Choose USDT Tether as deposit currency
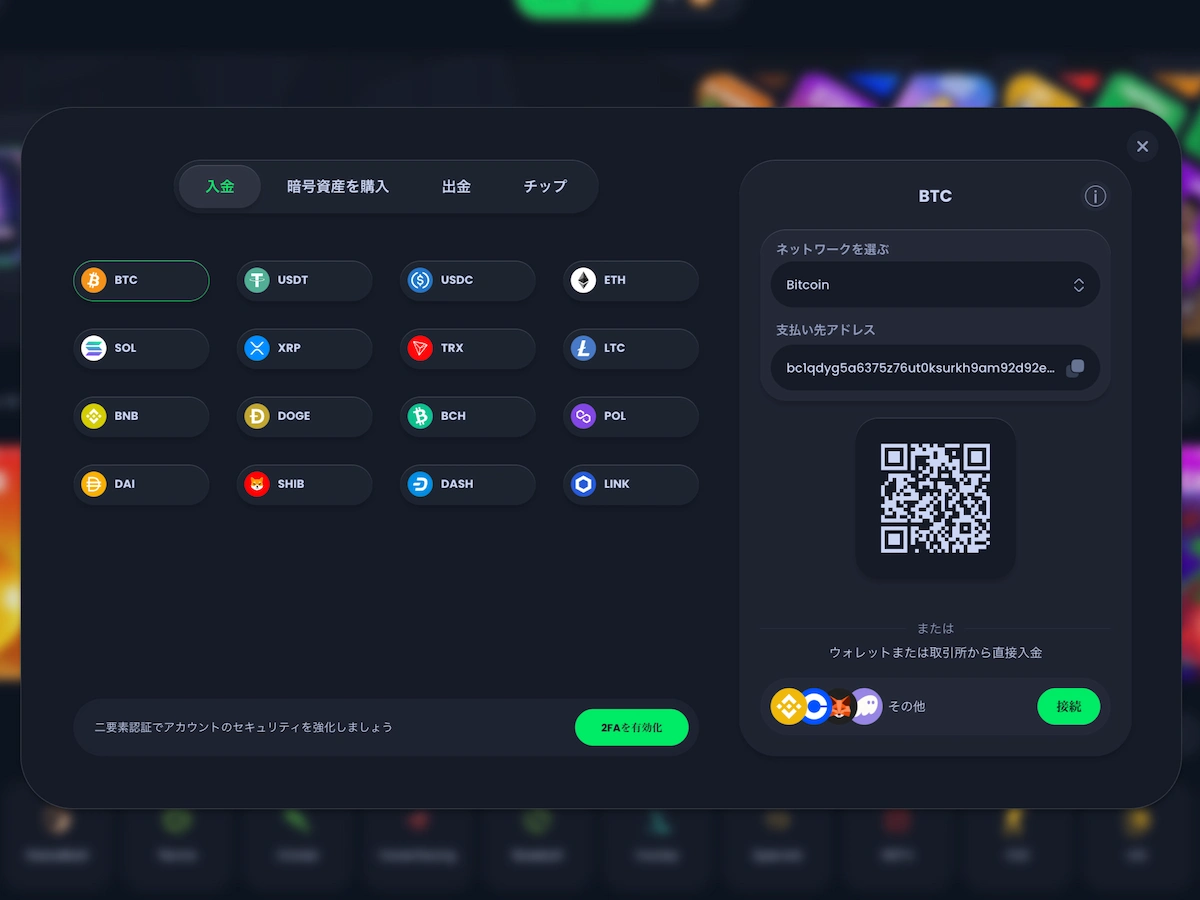Viewport: 1200px width, 900px height. 304,281
